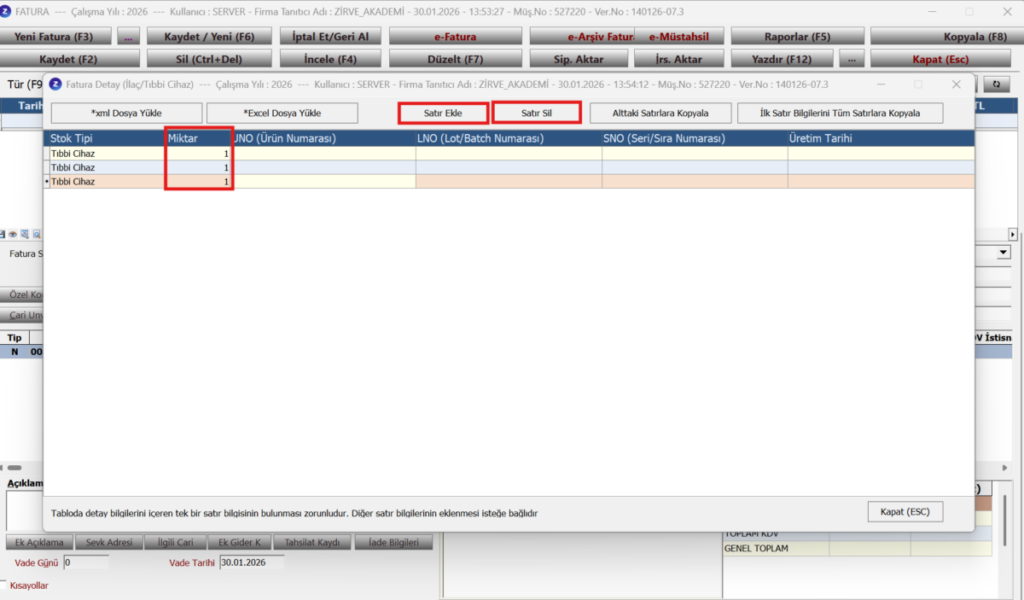This screenshot has width=1024, height=600.
Task: Click e-Müstahsil in the toolbar
Action: [679, 37]
